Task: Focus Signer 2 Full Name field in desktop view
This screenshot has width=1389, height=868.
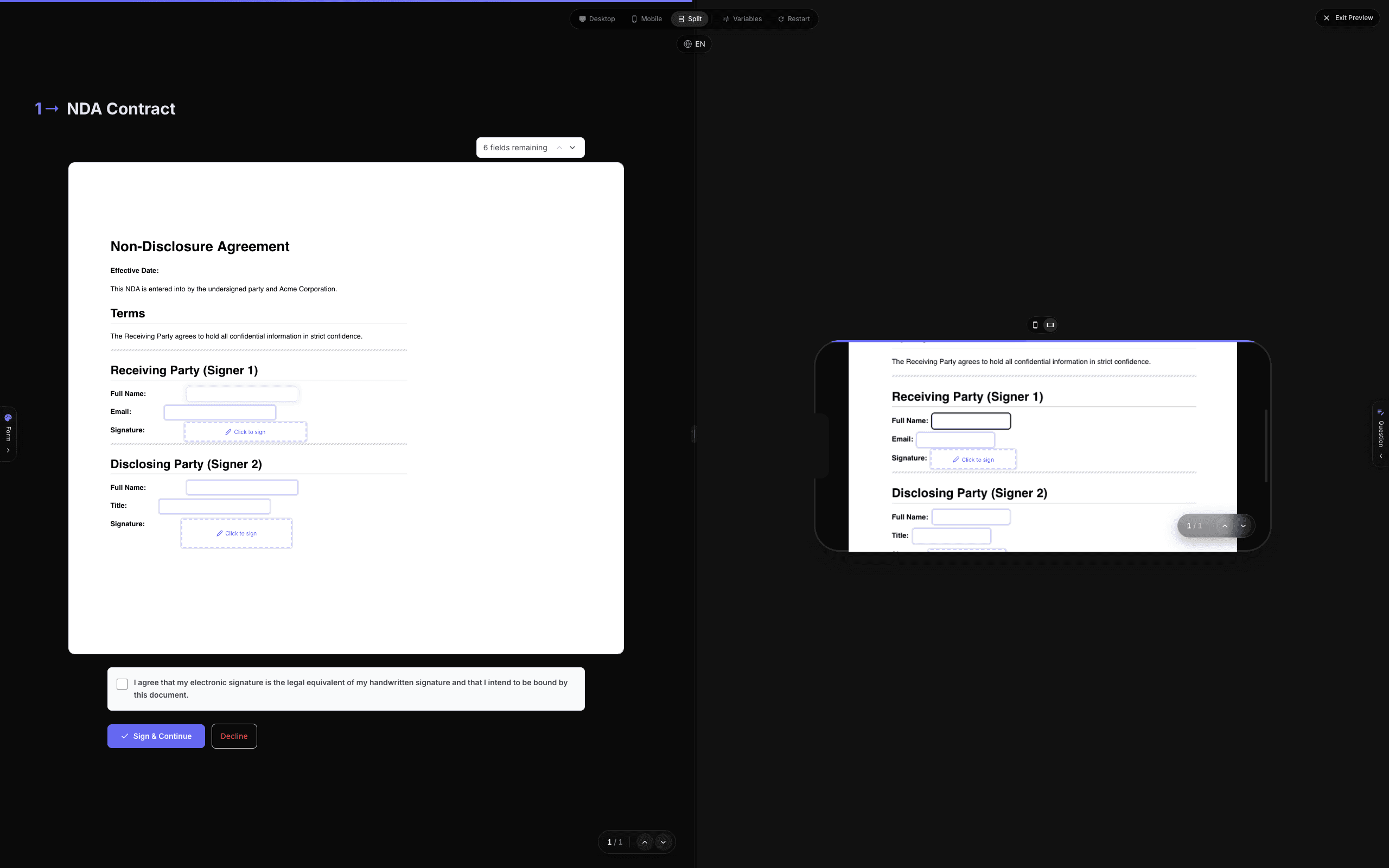Action: click(242, 487)
